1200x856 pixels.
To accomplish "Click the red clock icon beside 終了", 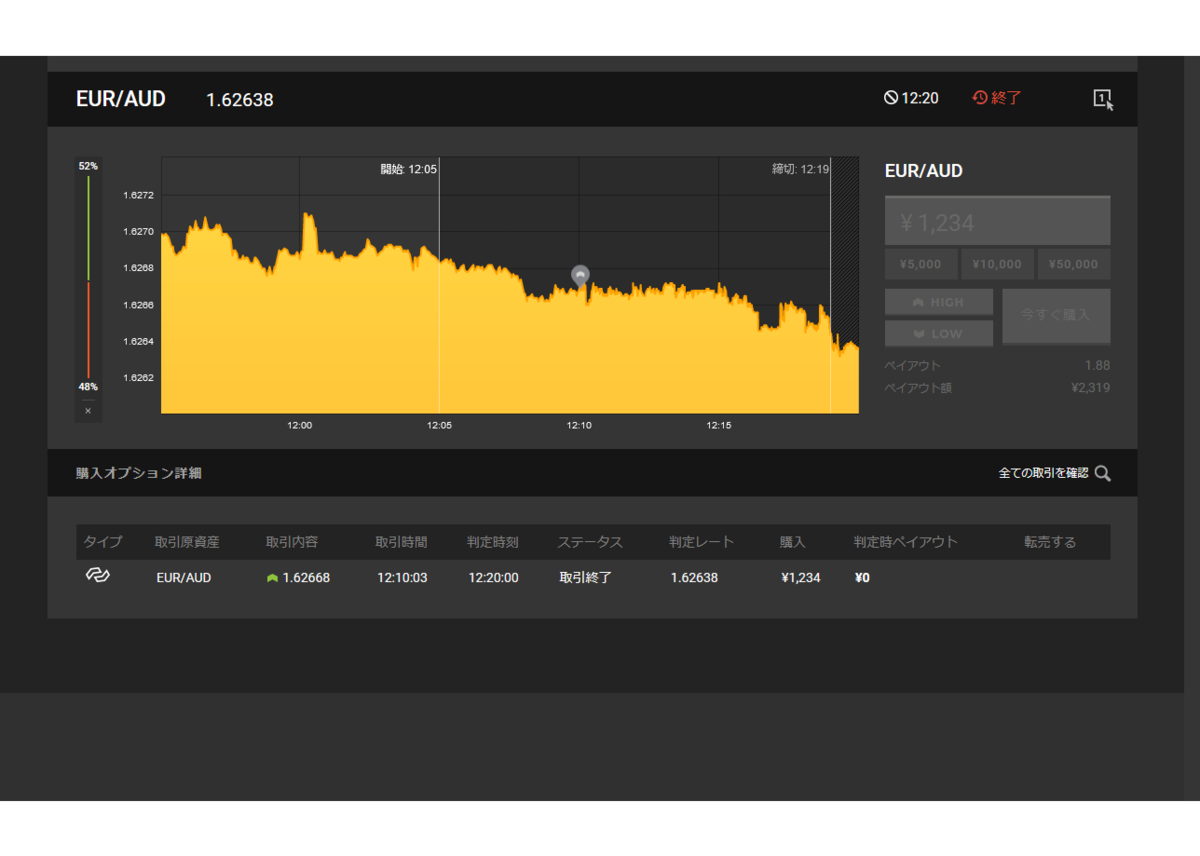I will 980,98.
